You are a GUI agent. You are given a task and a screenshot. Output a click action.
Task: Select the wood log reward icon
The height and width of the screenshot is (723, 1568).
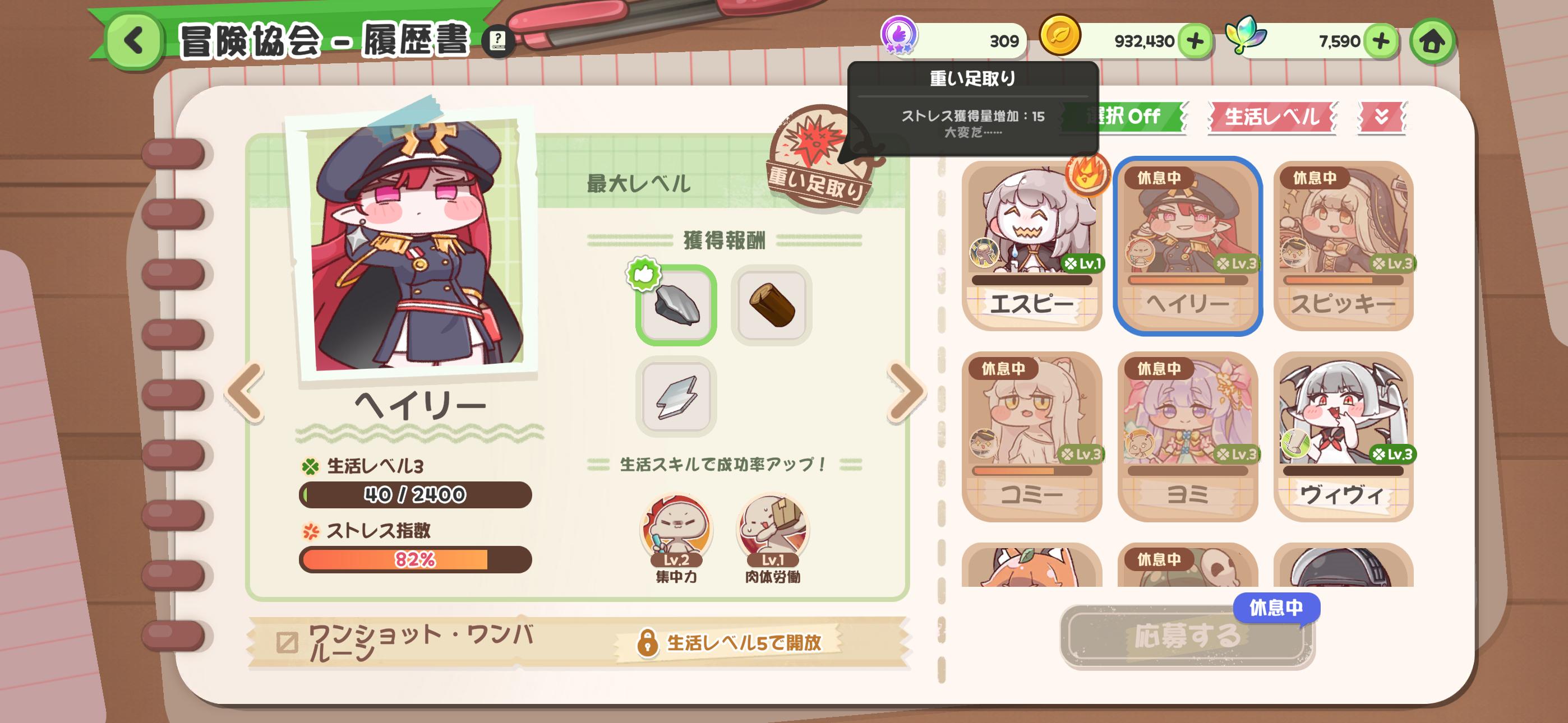771,305
